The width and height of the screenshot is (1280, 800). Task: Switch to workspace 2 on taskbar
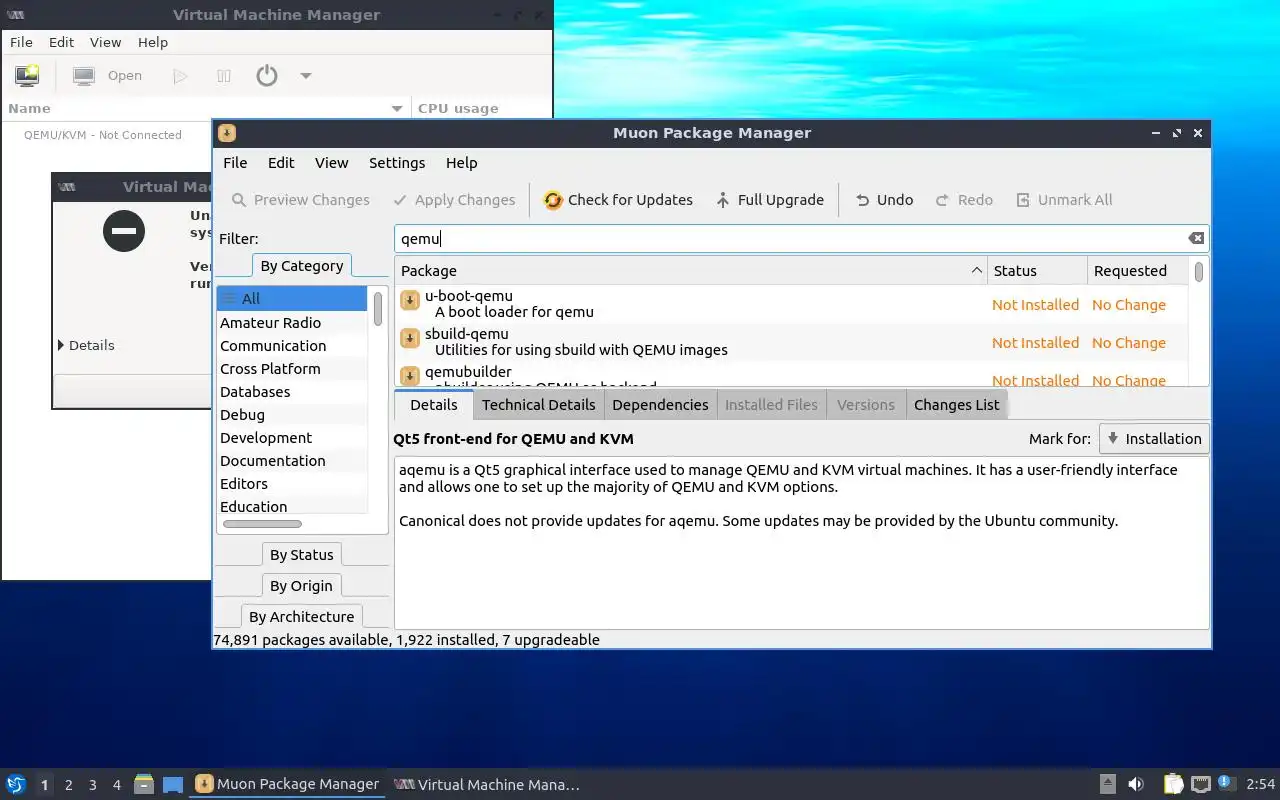click(x=69, y=785)
